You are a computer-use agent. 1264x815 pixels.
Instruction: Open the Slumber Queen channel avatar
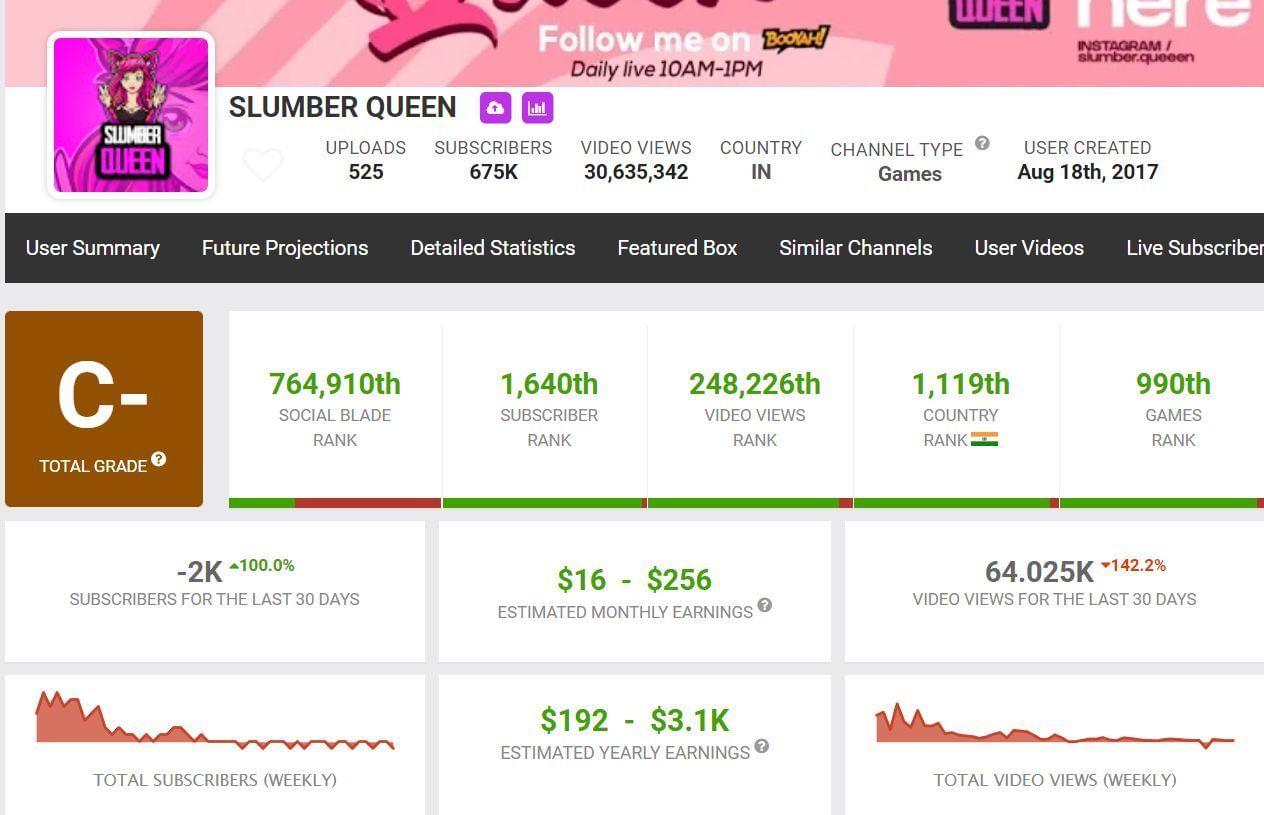pyautogui.click(x=131, y=114)
